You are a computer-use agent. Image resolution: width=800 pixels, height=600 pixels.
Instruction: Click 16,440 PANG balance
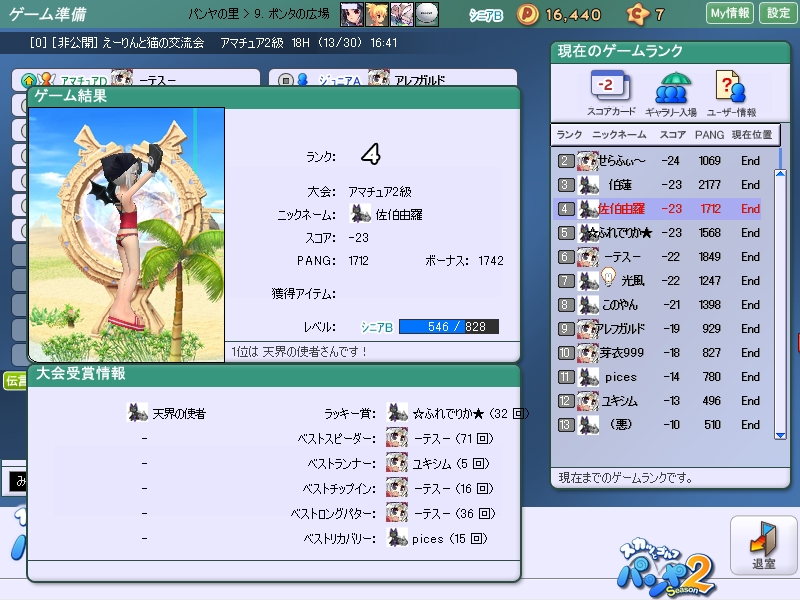573,15
